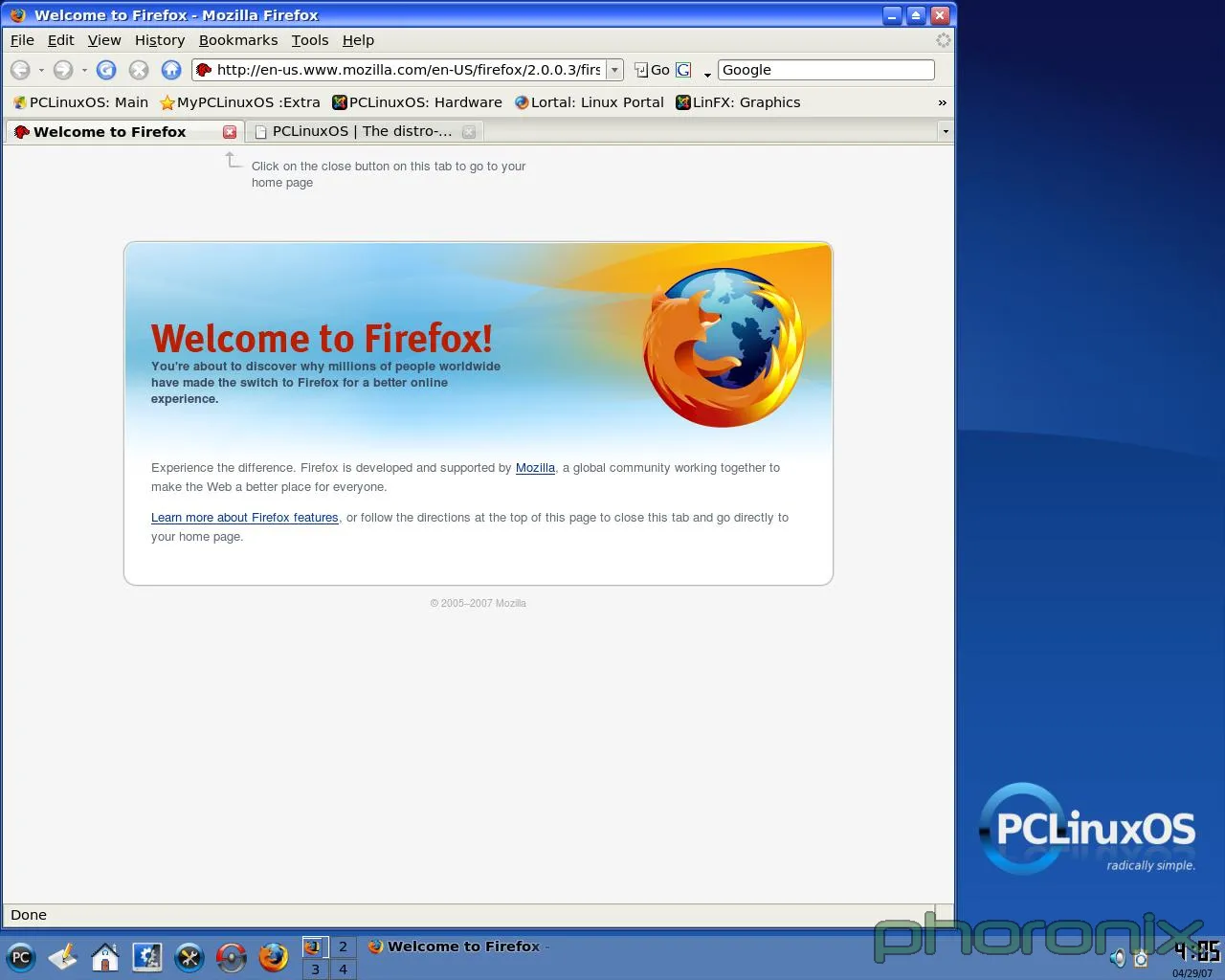The height and width of the screenshot is (980, 1225).
Task: Open the Help menu
Action: [358, 40]
